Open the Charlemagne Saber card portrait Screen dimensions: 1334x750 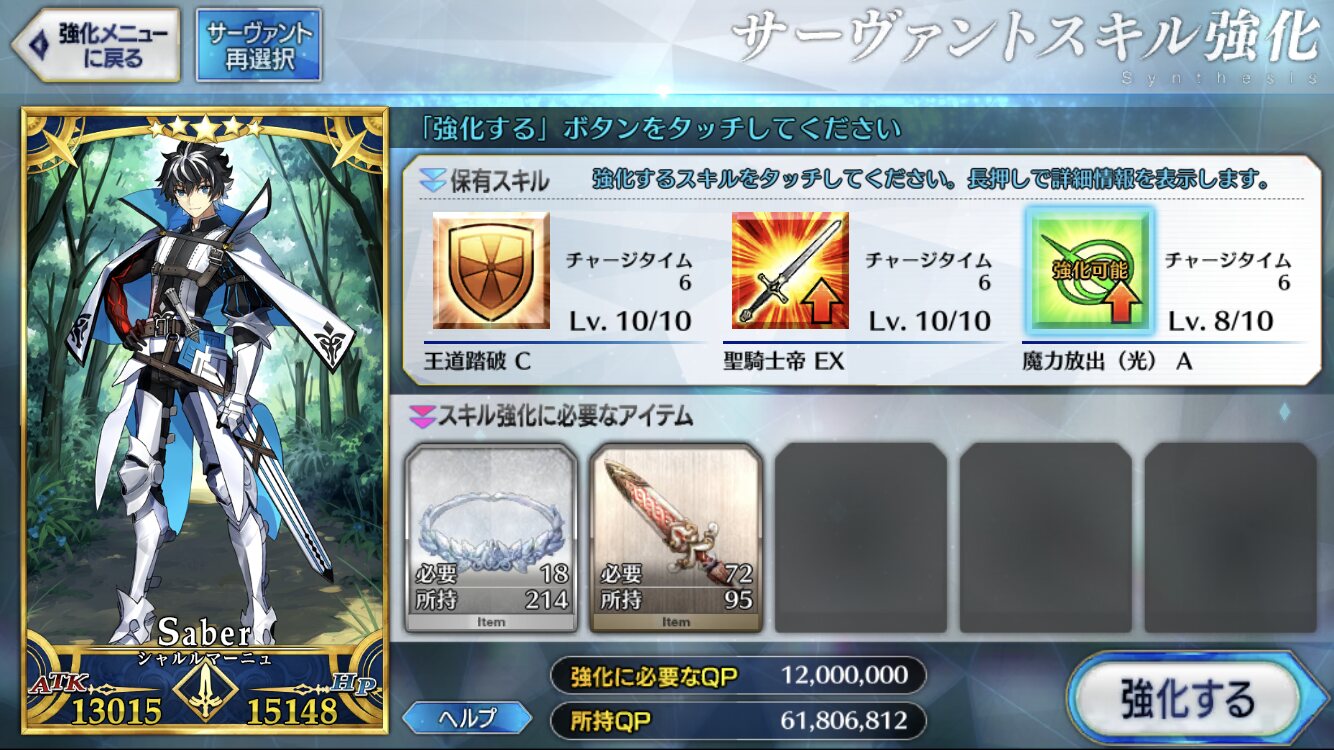click(205, 420)
